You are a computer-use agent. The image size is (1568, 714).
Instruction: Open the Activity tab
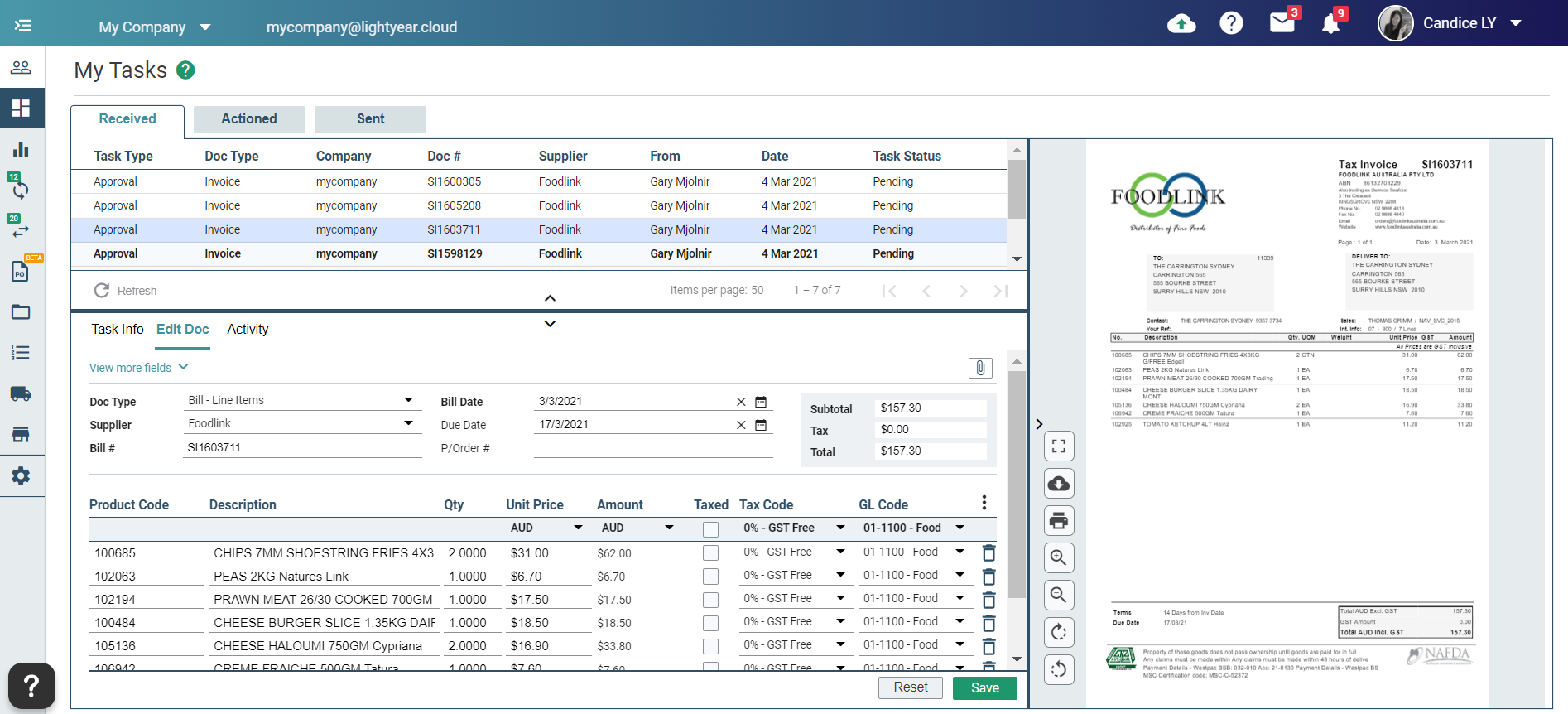tap(248, 330)
